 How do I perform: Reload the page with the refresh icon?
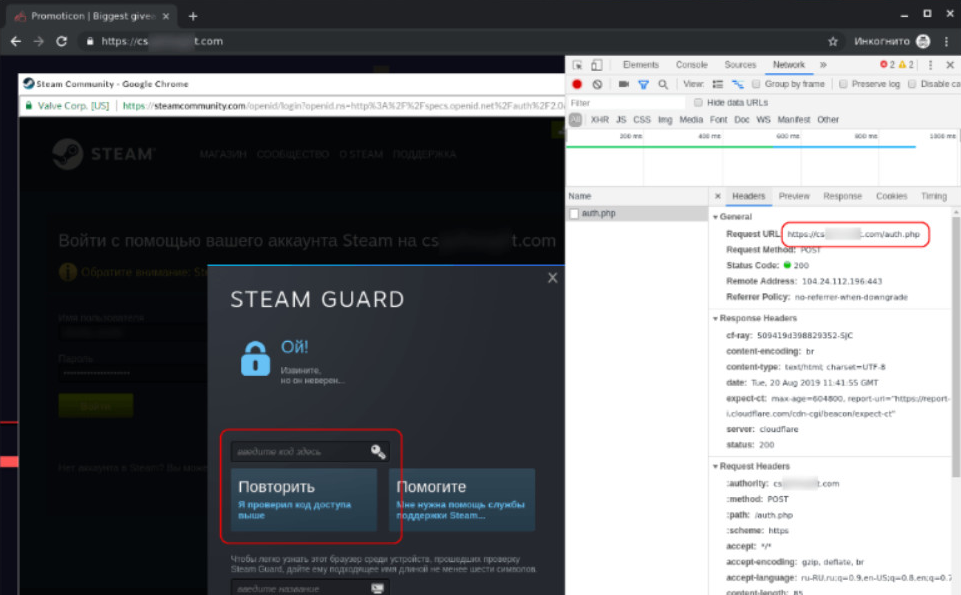click(61, 41)
